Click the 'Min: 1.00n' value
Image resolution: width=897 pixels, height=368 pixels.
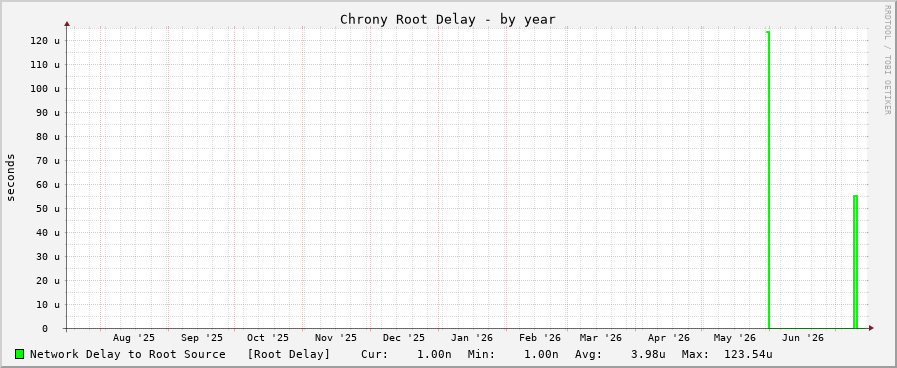click(513, 354)
